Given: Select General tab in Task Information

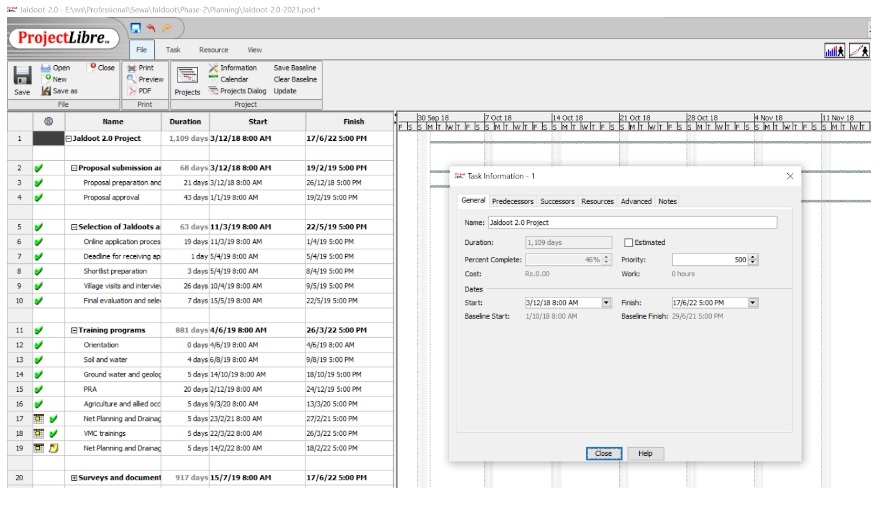Looking at the screenshot, I should click(473, 200).
